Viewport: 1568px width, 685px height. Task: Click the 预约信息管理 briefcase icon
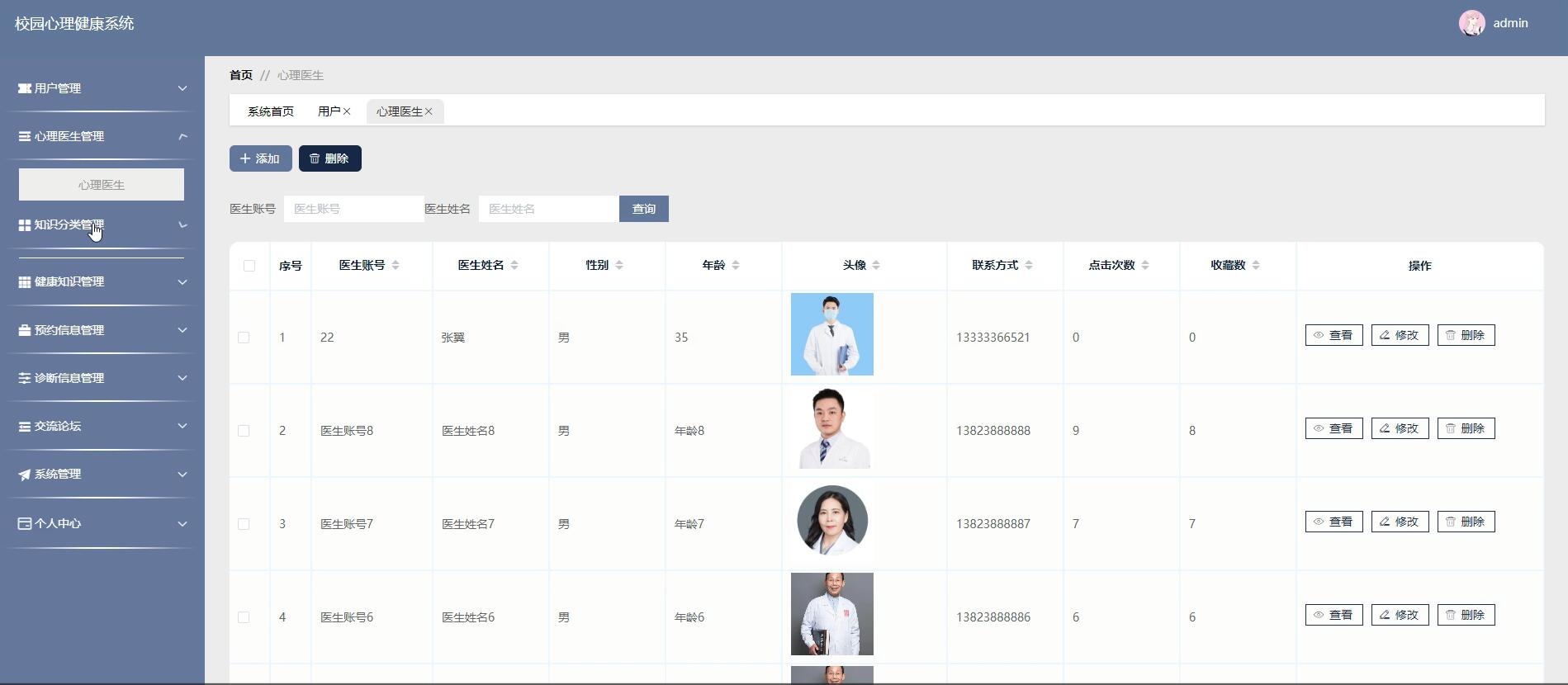pyautogui.click(x=25, y=330)
